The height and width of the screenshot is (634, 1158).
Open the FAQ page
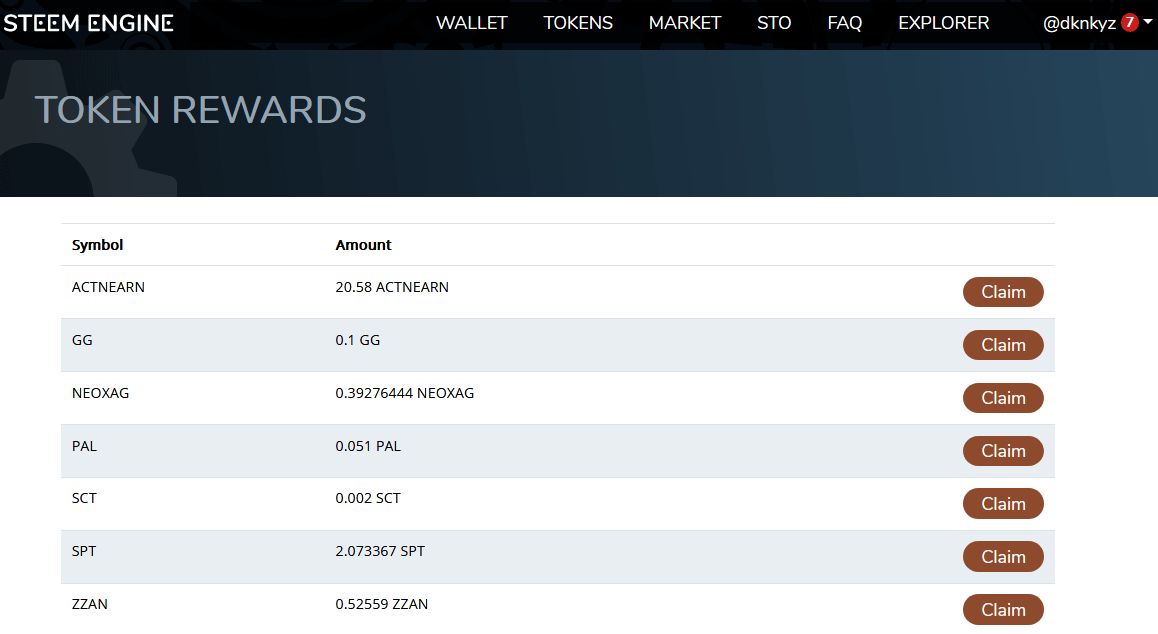coord(845,23)
